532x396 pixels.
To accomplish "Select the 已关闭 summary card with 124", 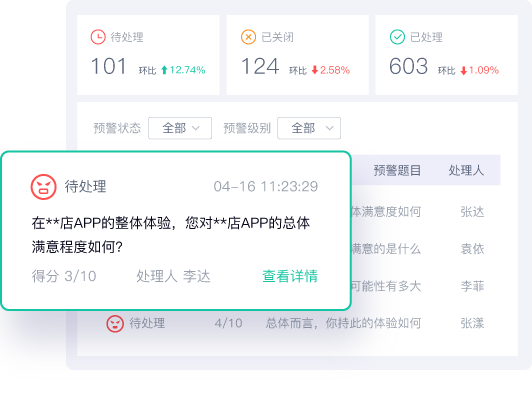I will click(x=298, y=55).
